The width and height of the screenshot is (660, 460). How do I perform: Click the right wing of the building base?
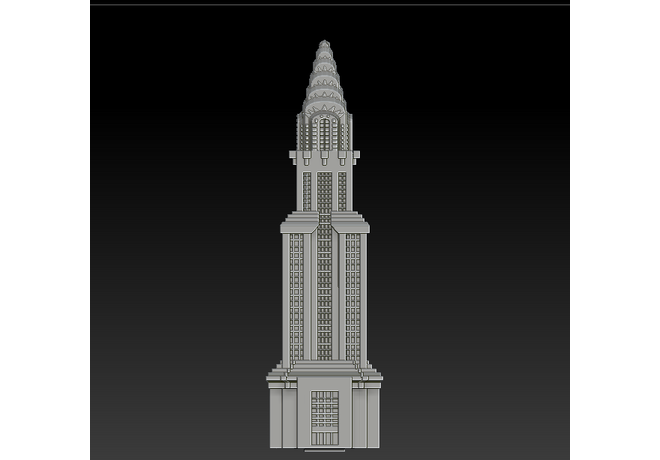click(x=365, y=415)
